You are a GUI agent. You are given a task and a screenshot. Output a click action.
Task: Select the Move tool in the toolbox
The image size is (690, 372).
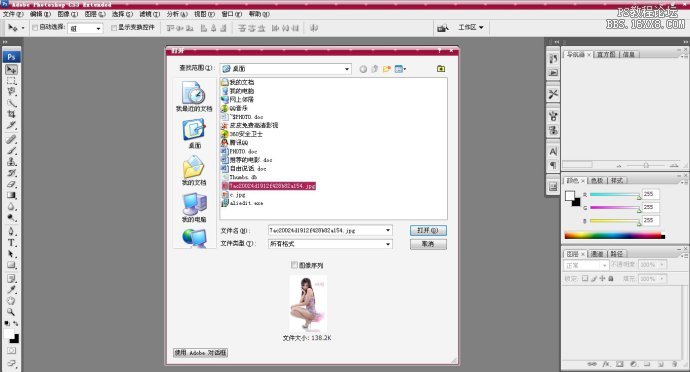(11, 70)
